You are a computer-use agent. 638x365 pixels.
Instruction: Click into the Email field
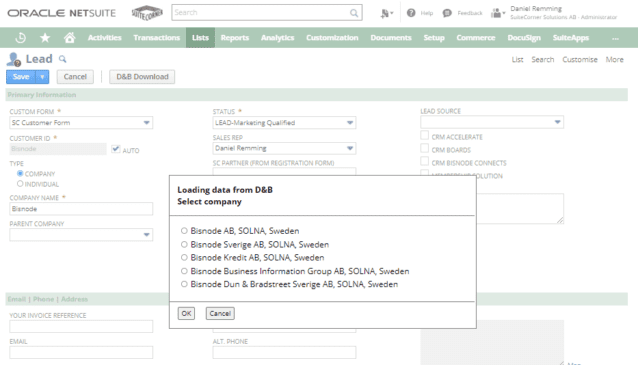(81, 352)
